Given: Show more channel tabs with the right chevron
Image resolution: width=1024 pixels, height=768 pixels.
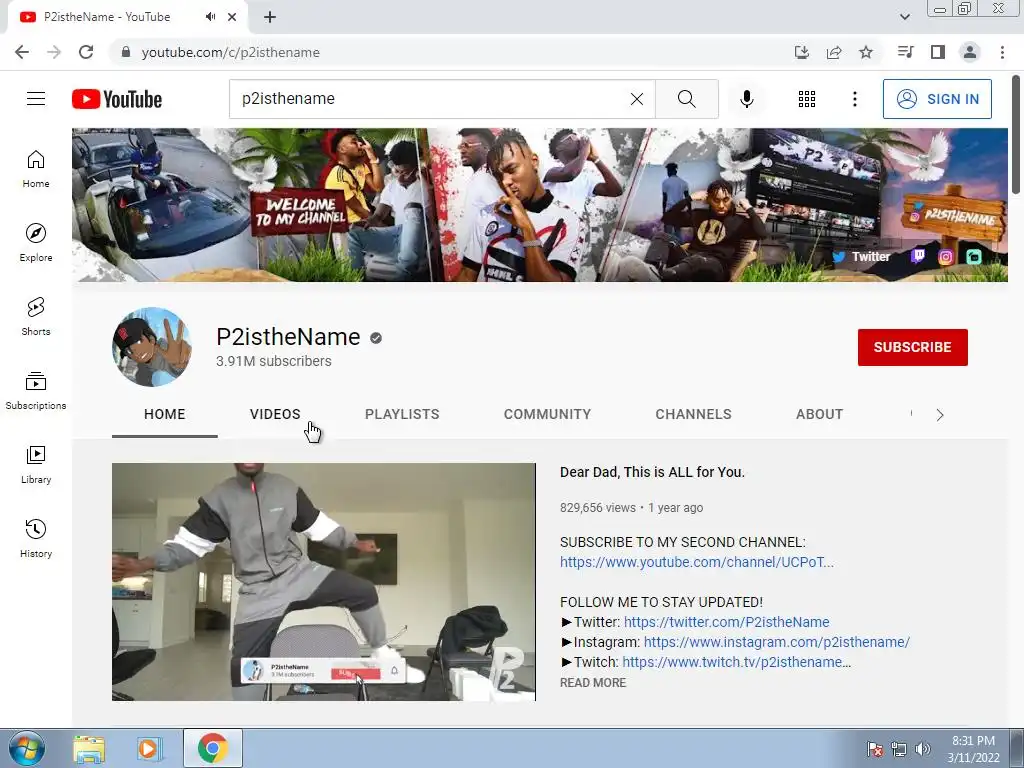Looking at the screenshot, I should pos(940,415).
